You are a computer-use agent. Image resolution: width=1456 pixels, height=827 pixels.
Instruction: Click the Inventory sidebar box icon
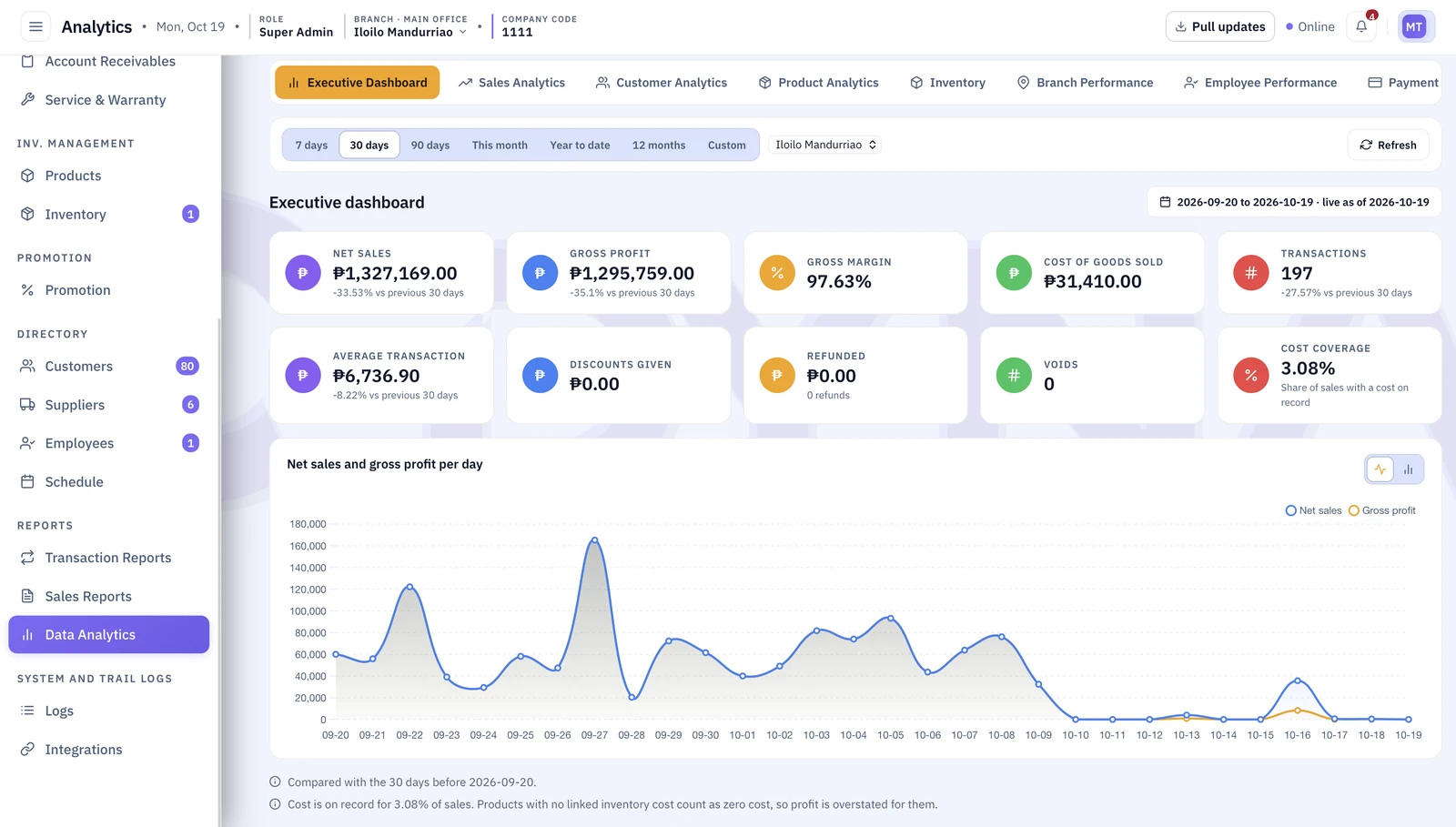coord(27,214)
